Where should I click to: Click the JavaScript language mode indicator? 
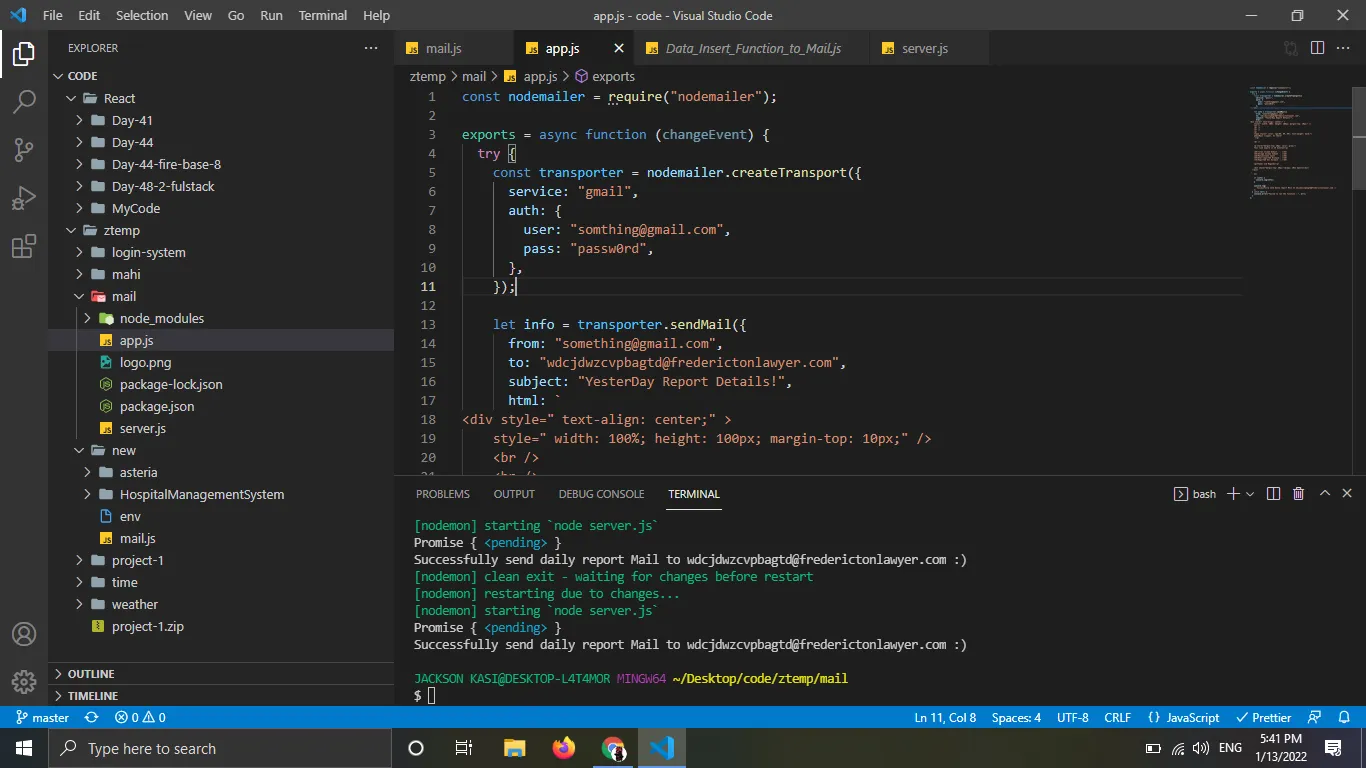[x=1184, y=717]
